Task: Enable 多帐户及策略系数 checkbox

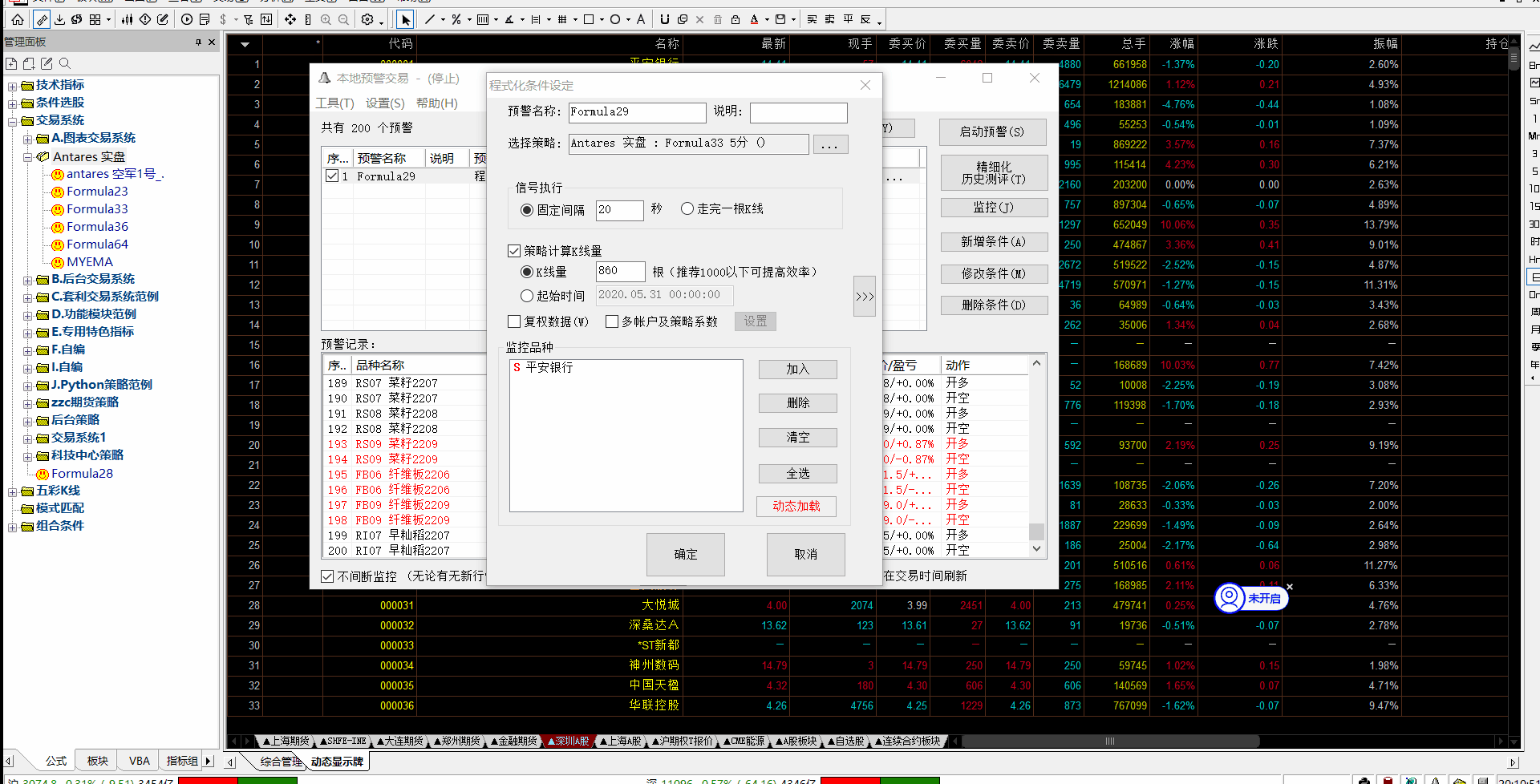Action: tap(612, 321)
